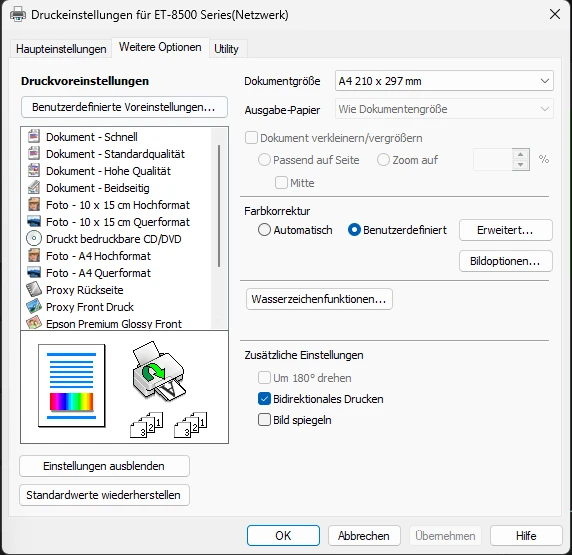Expand the Ausgabe-Papier combo box
Viewport: 572px width, 555px height.
point(444,109)
